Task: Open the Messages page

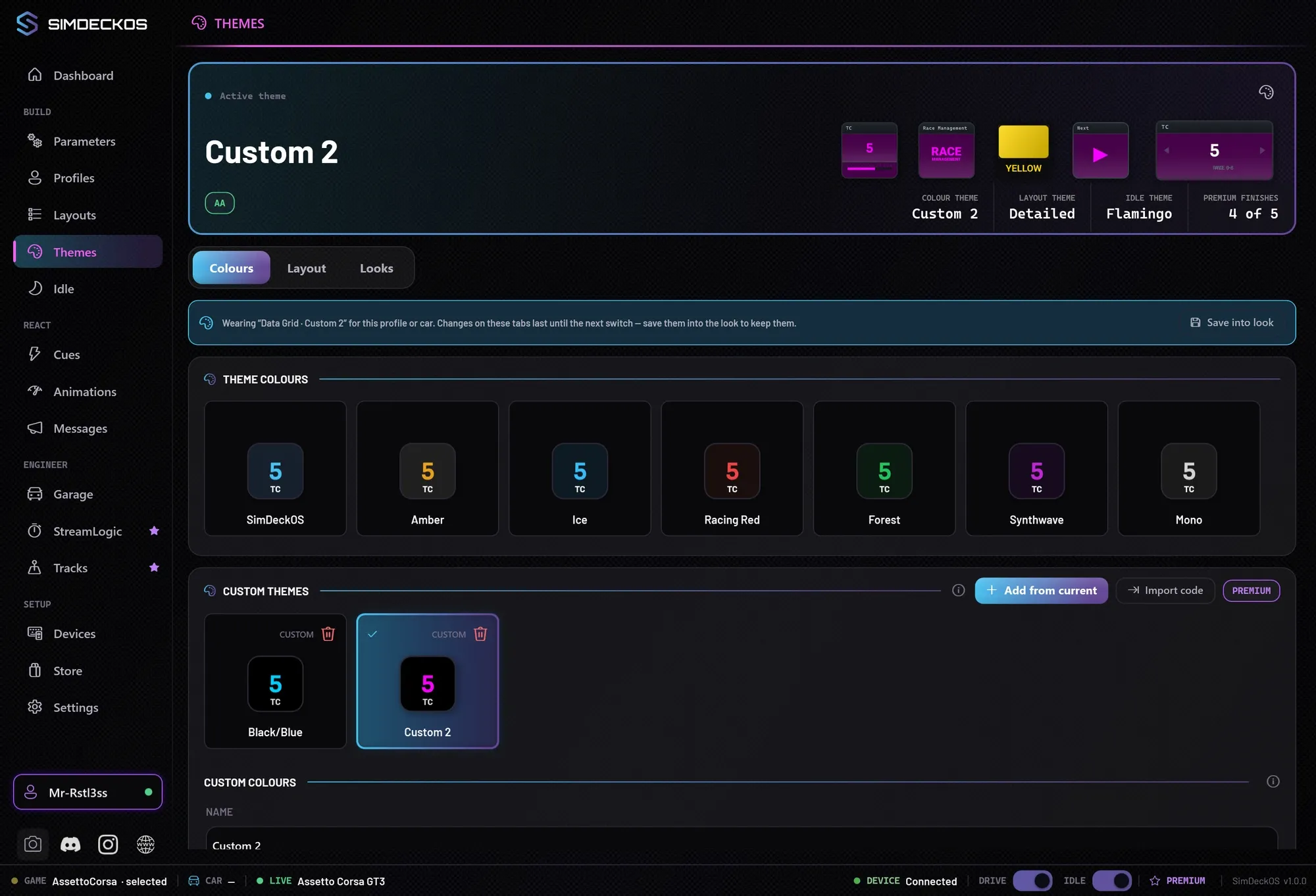Action: [x=88, y=428]
